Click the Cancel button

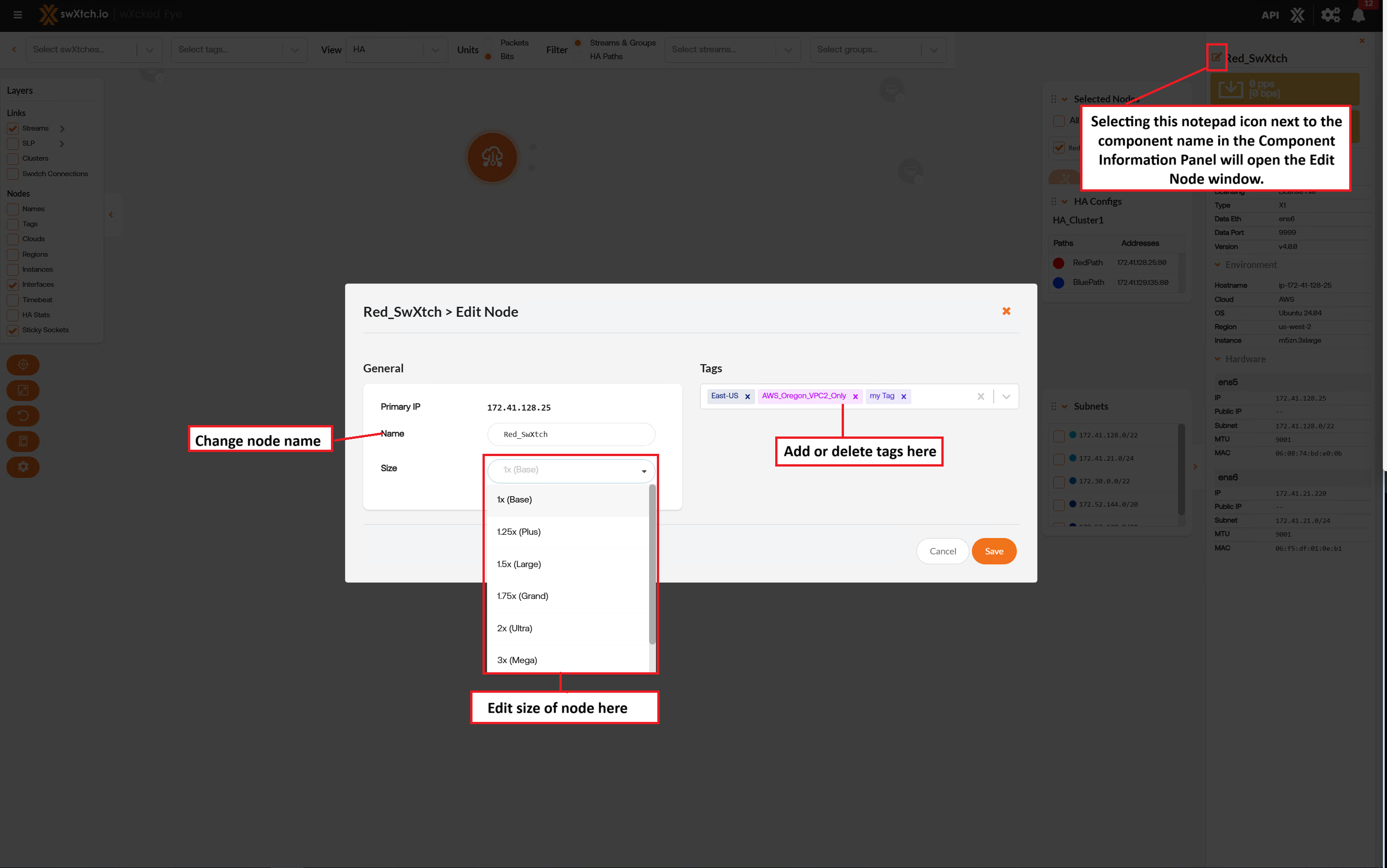point(942,551)
